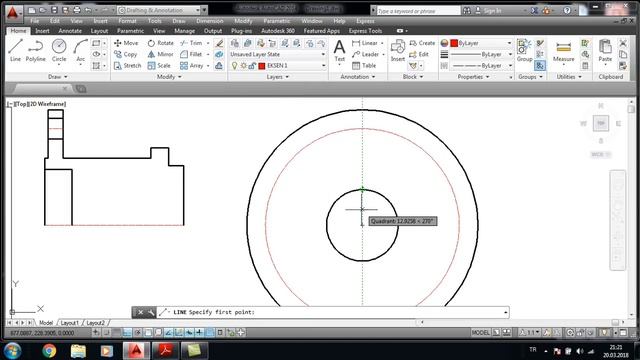Viewport: 640px width, 360px height.
Task: Select the Polyline tool
Action: [36, 51]
